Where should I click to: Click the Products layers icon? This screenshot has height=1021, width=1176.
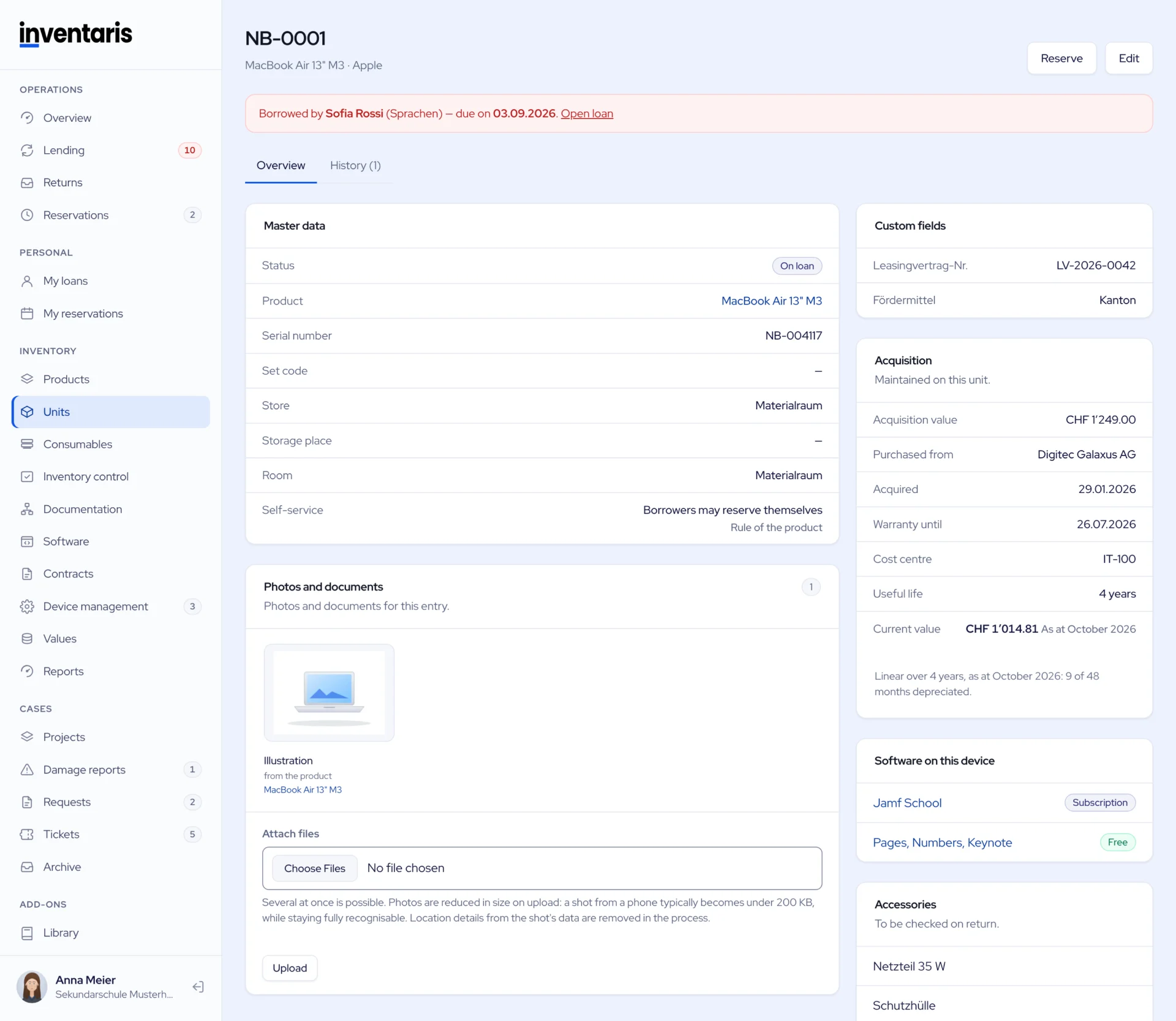pos(27,379)
